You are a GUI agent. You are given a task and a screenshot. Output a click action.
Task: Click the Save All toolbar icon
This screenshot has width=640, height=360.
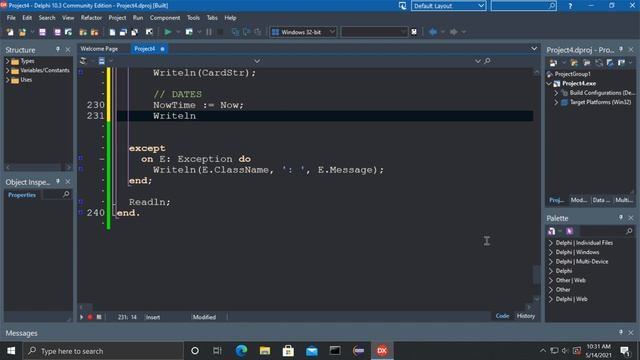click(58, 32)
